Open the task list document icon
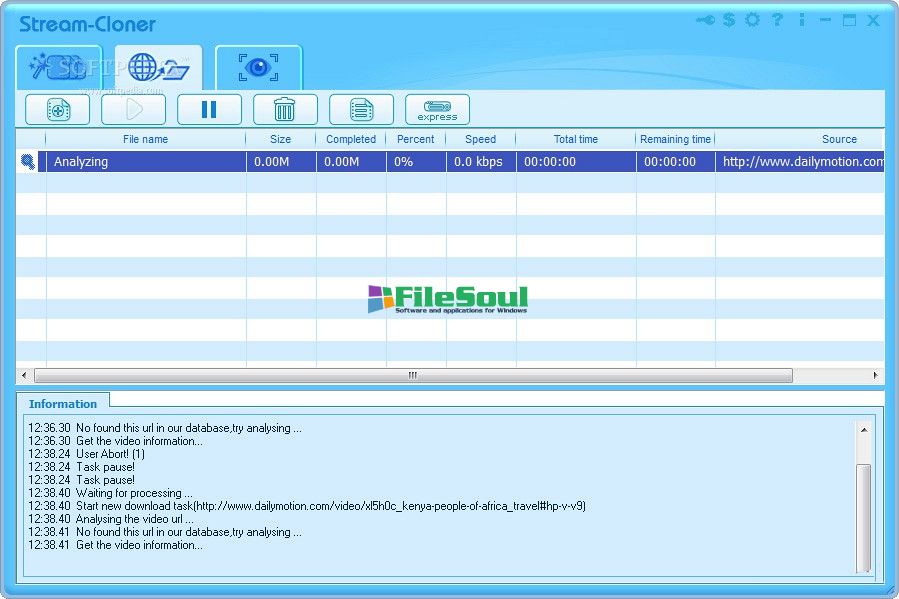The image size is (899, 599). click(361, 109)
